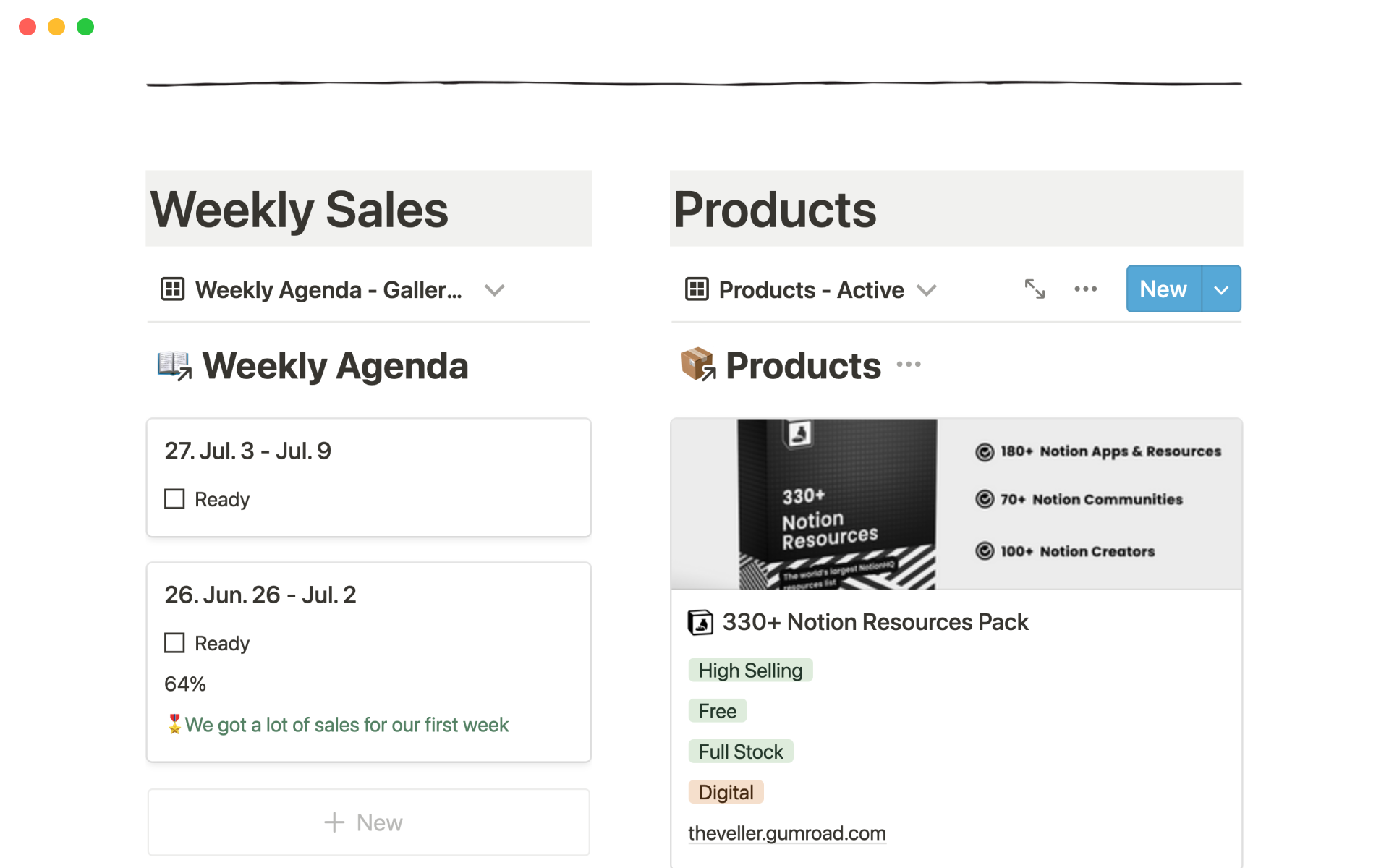Open the dropdown arrow on blue New button
The image size is (1389, 868).
click(1222, 289)
